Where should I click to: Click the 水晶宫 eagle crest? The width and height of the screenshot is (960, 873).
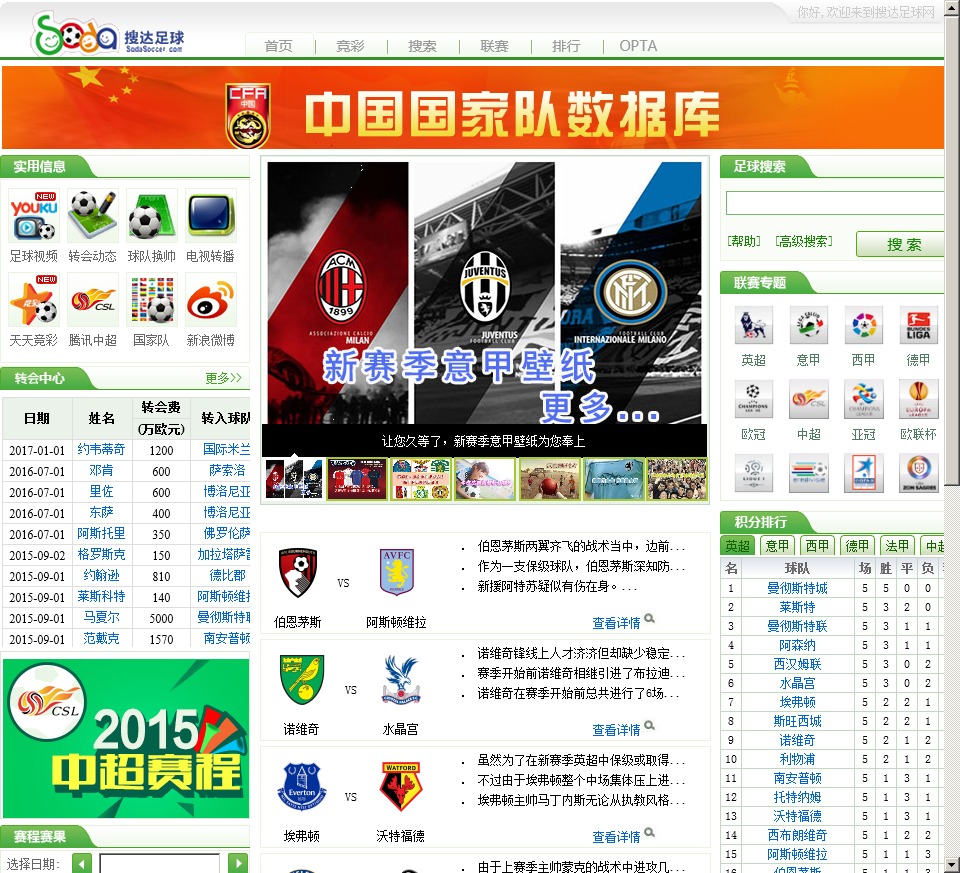[400, 680]
